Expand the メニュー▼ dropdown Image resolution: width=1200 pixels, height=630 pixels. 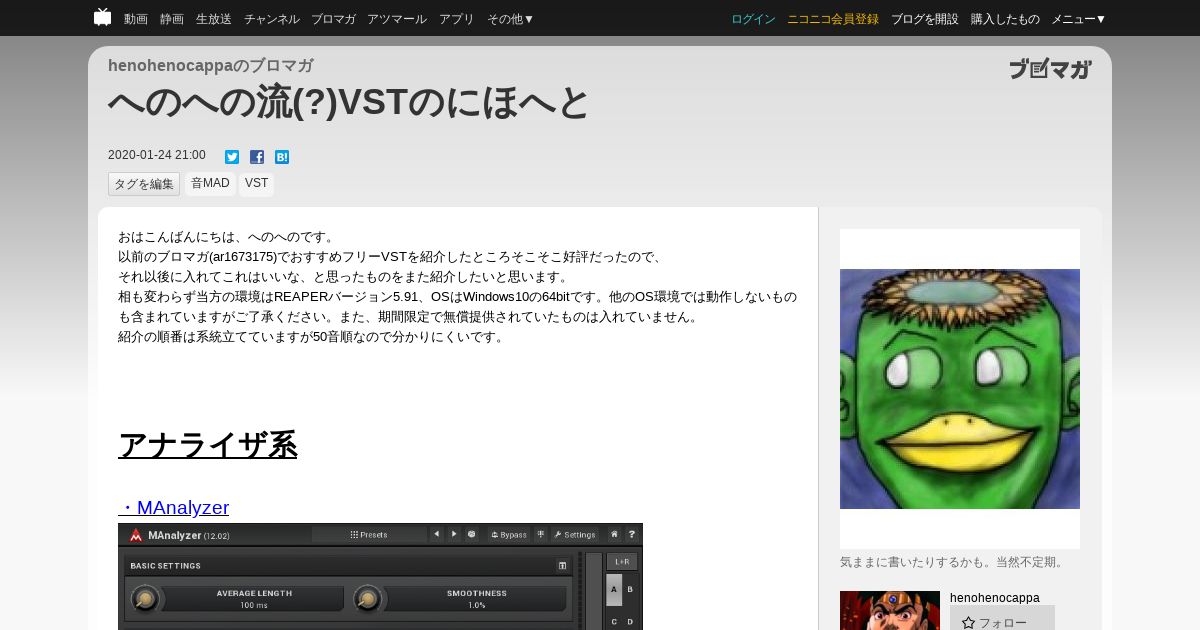coord(1079,19)
